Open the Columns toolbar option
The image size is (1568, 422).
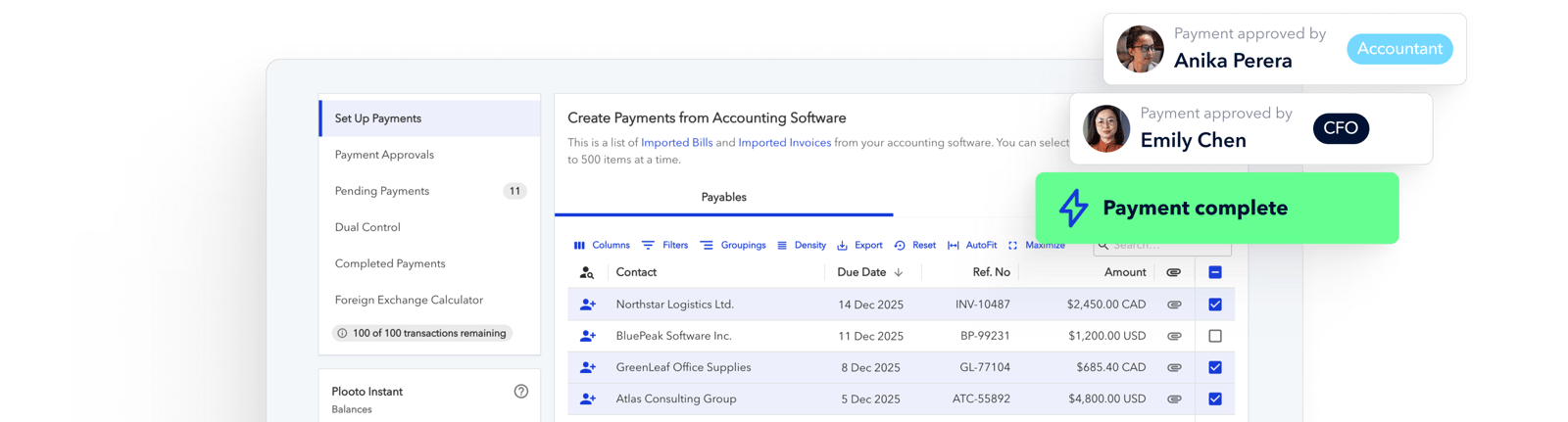click(602, 246)
